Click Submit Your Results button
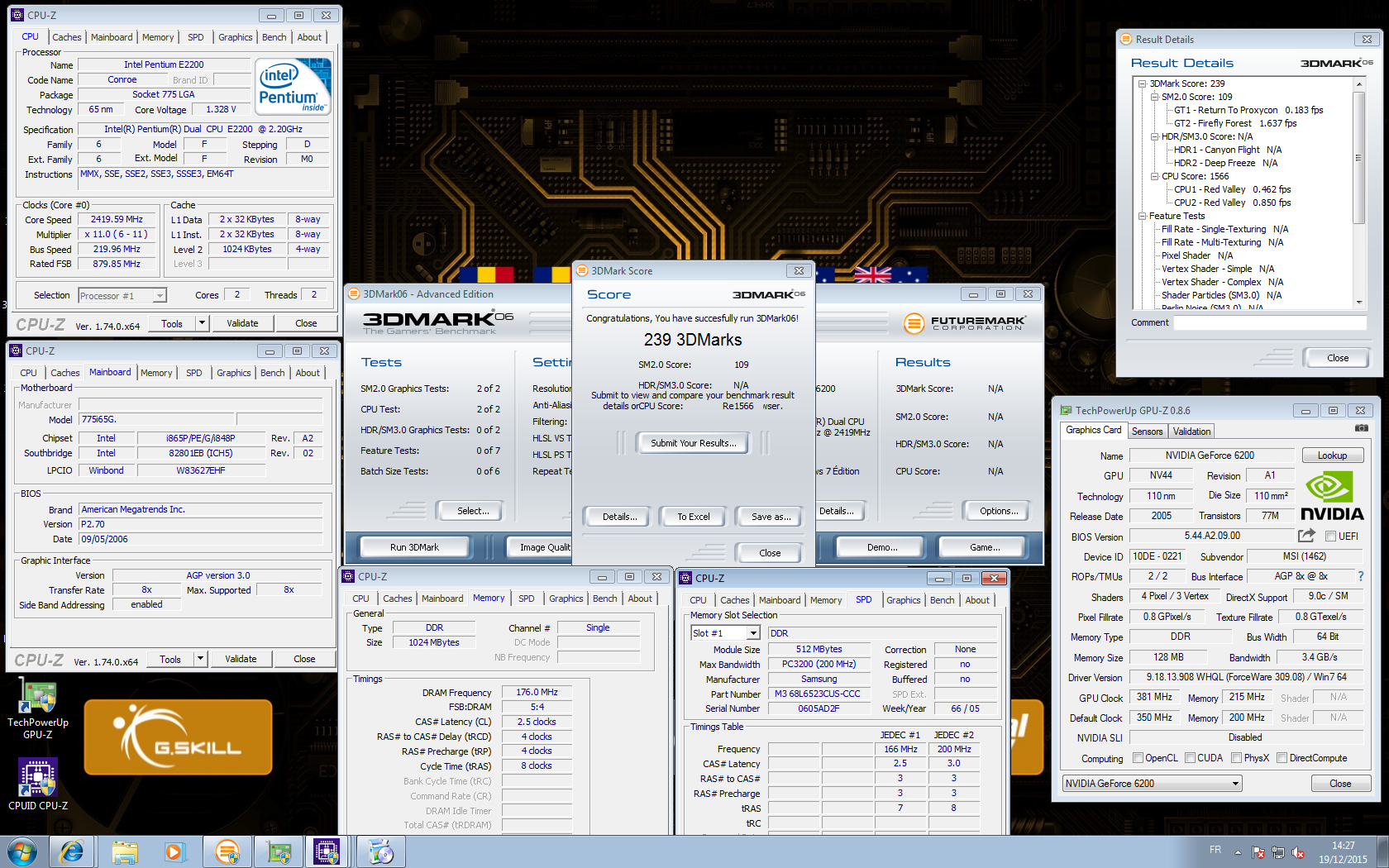 [693, 443]
